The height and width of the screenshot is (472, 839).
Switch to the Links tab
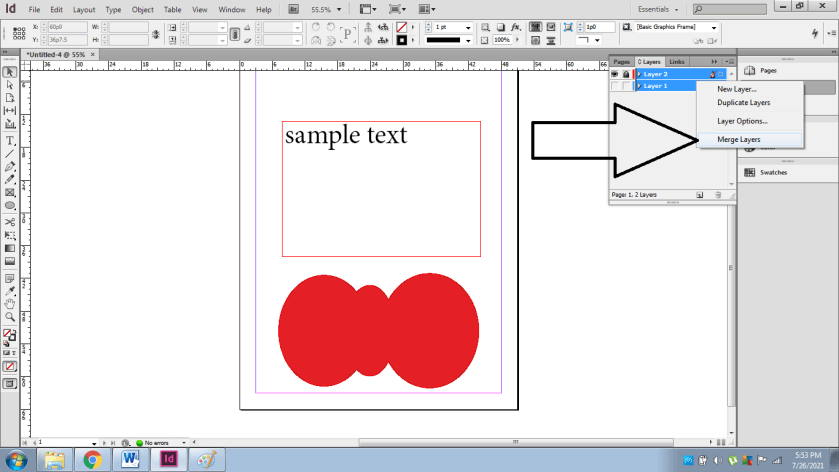[677, 62]
